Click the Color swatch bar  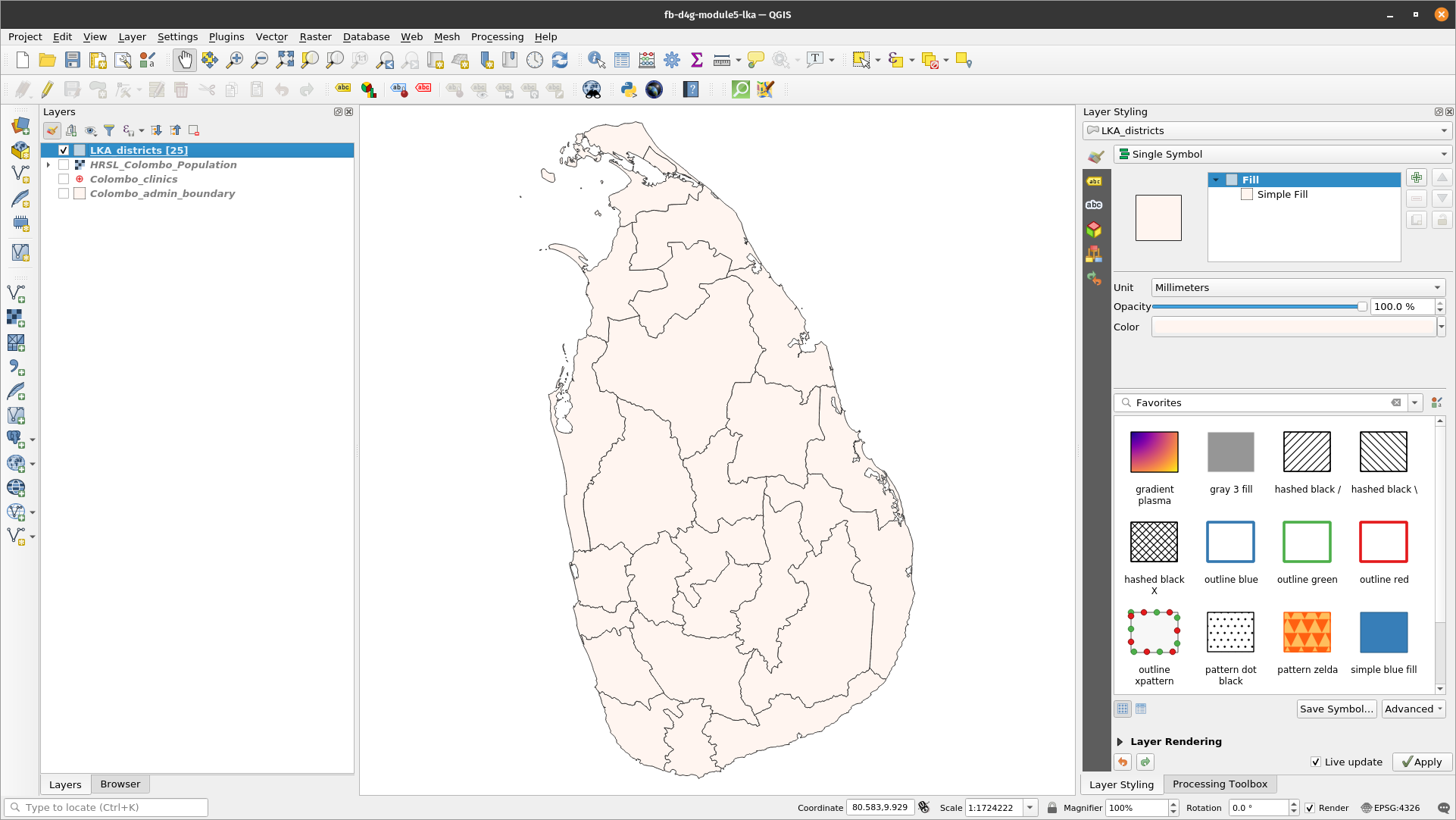pyautogui.click(x=1294, y=327)
